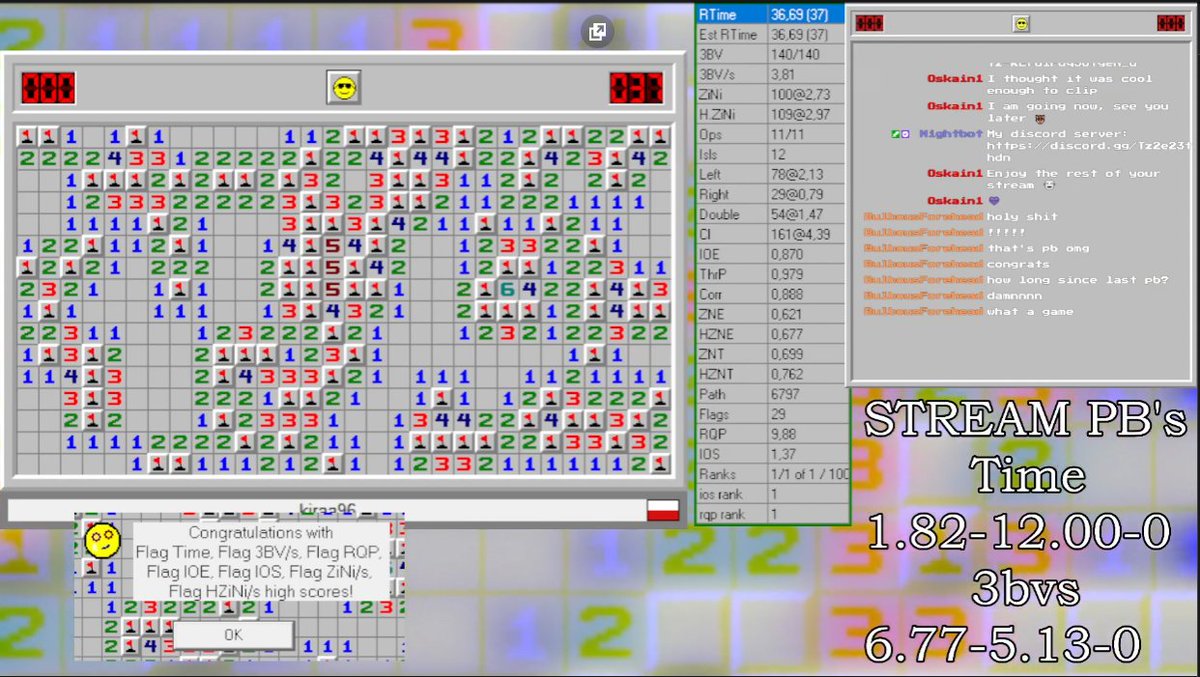
Task: Click the H.ZiNi row showing 109@2,97
Action: click(x=771, y=114)
